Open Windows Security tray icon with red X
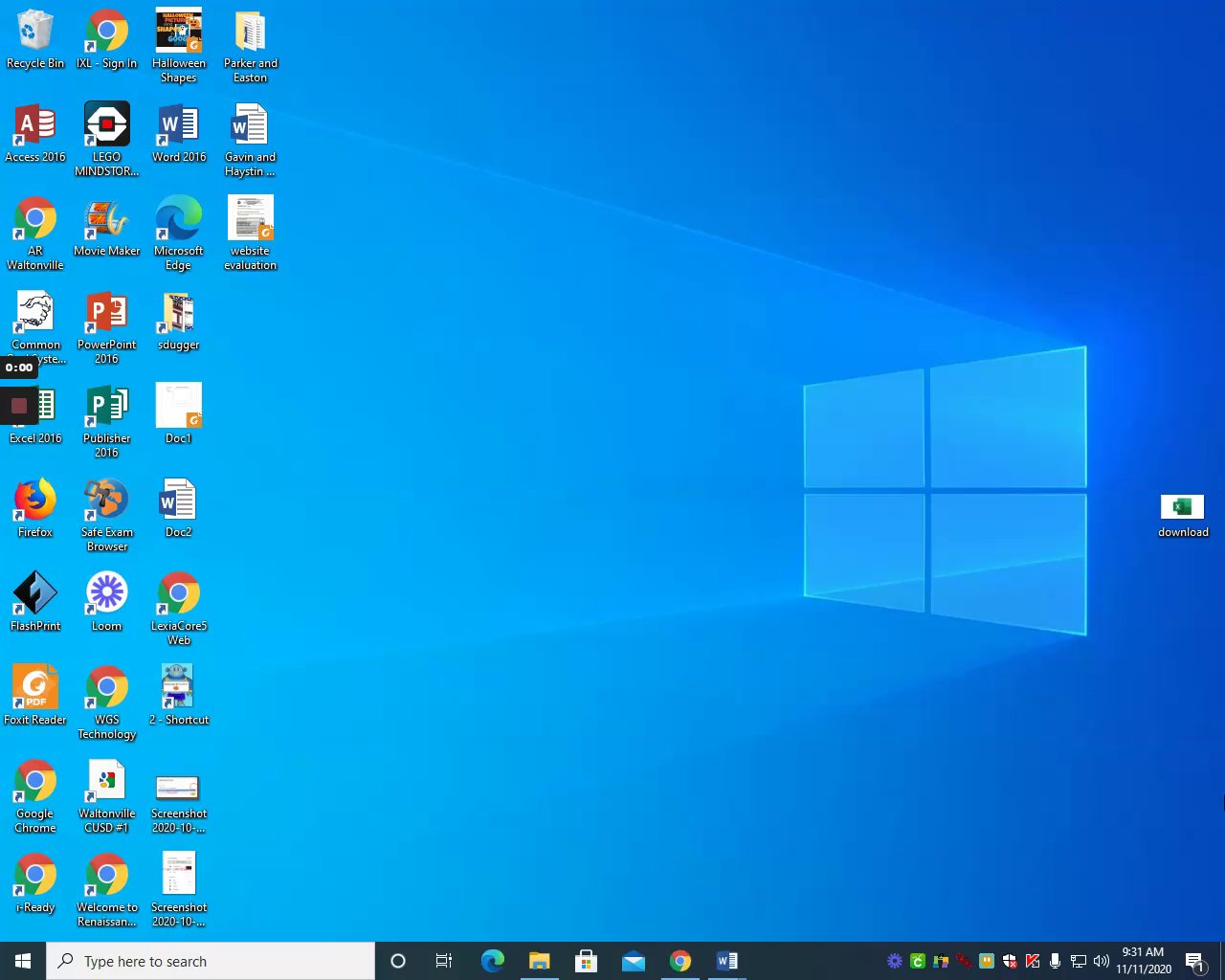Image resolution: width=1225 pixels, height=980 pixels. [x=1010, y=961]
